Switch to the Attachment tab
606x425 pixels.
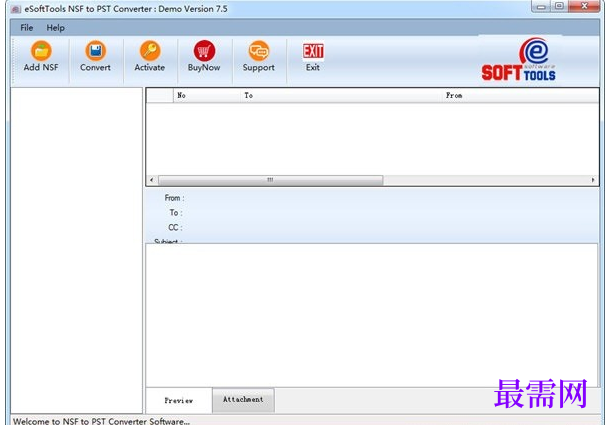(x=243, y=400)
